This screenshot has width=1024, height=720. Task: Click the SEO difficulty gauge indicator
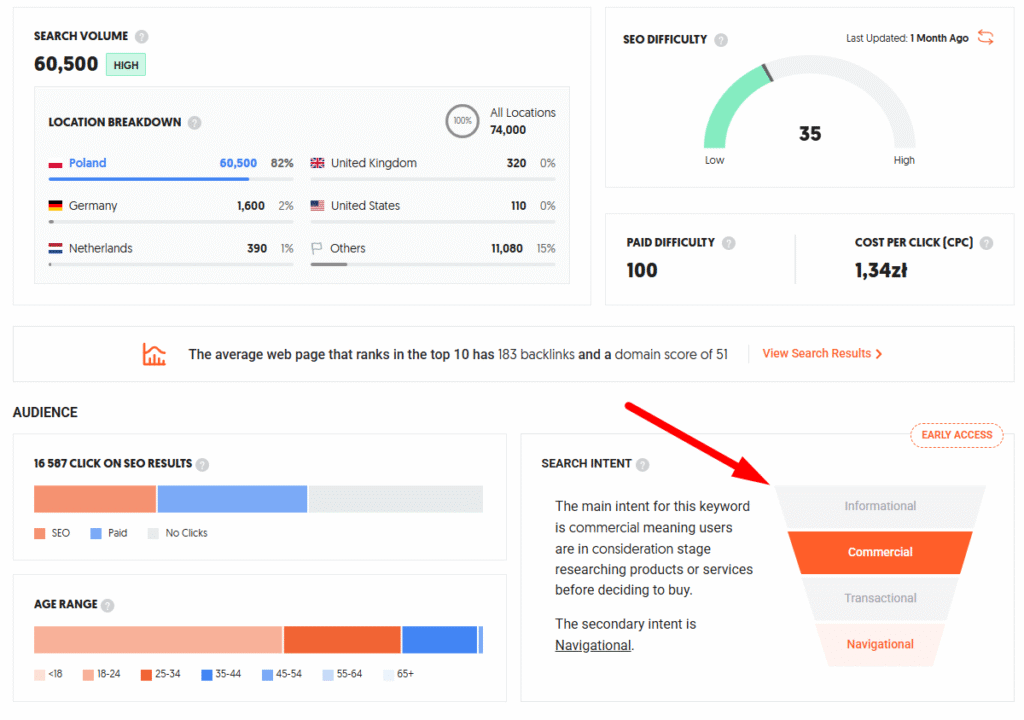(766, 73)
